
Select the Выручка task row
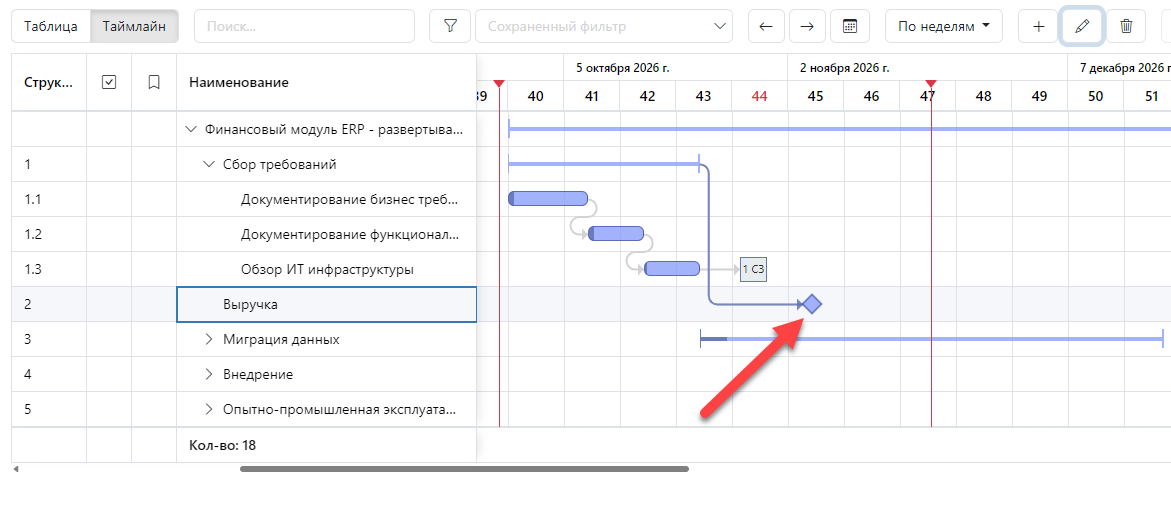326,304
